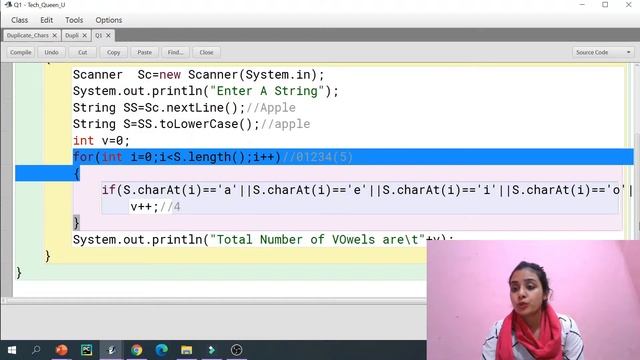The height and width of the screenshot is (360, 640).
Task: Click the horizontal scrollbar under the code
Action: point(214,300)
